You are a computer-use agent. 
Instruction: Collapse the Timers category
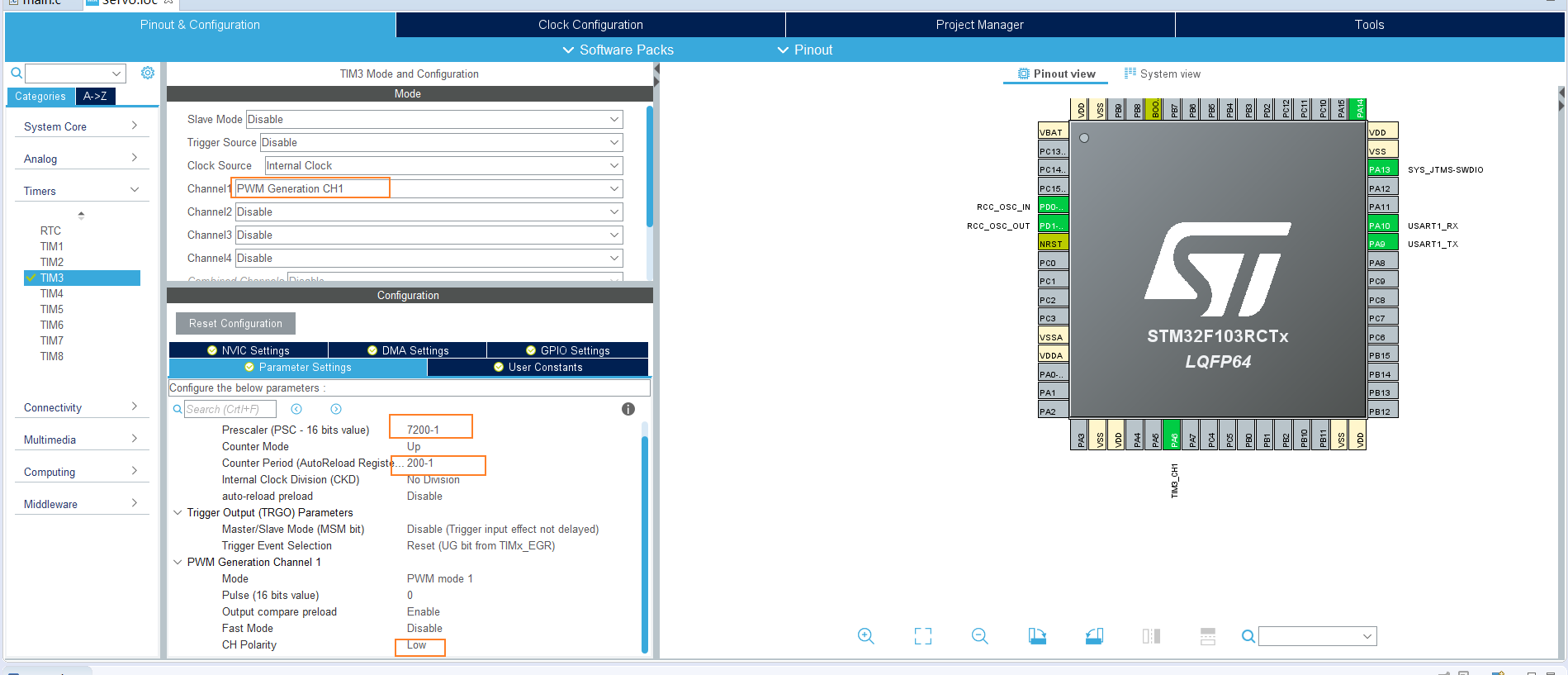tap(81, 191)
